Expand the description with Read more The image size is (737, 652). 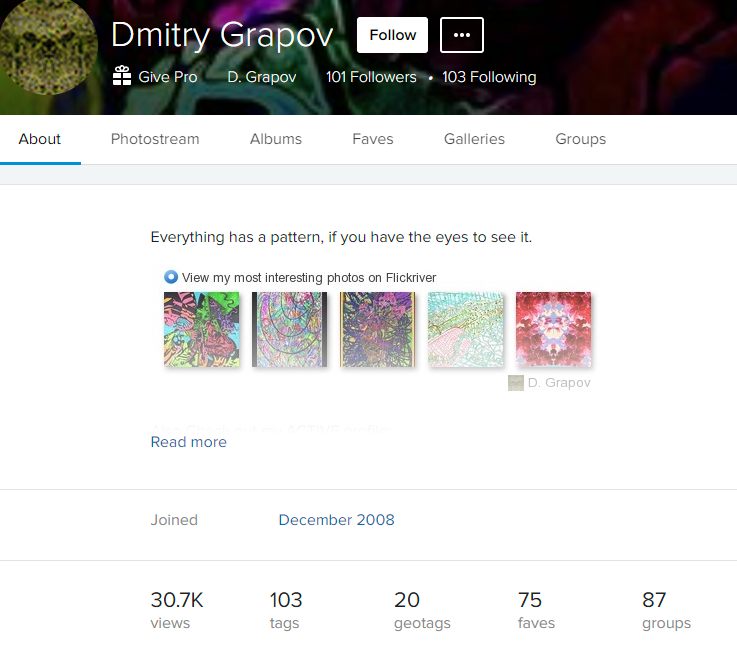tap(189, 442)
